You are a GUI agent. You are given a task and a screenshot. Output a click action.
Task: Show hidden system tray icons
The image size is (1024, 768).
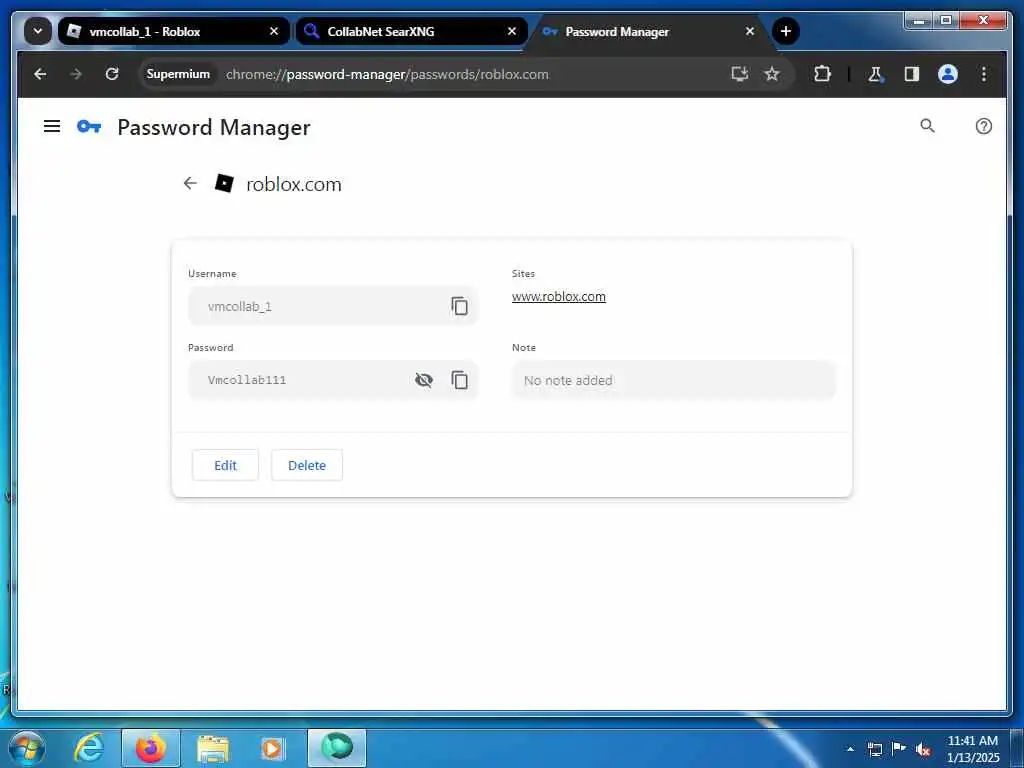pos(850,748)
